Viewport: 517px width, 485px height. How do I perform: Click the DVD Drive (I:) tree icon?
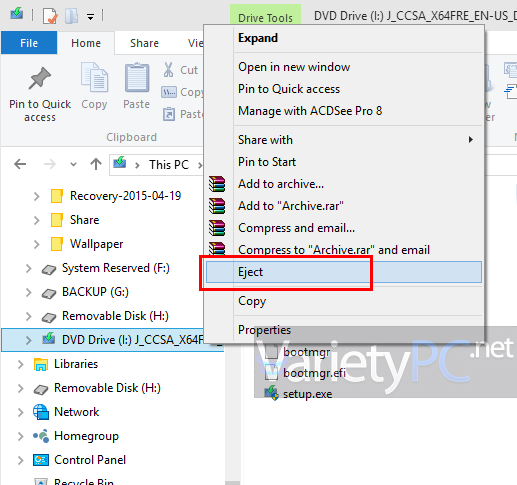(49, 338)
